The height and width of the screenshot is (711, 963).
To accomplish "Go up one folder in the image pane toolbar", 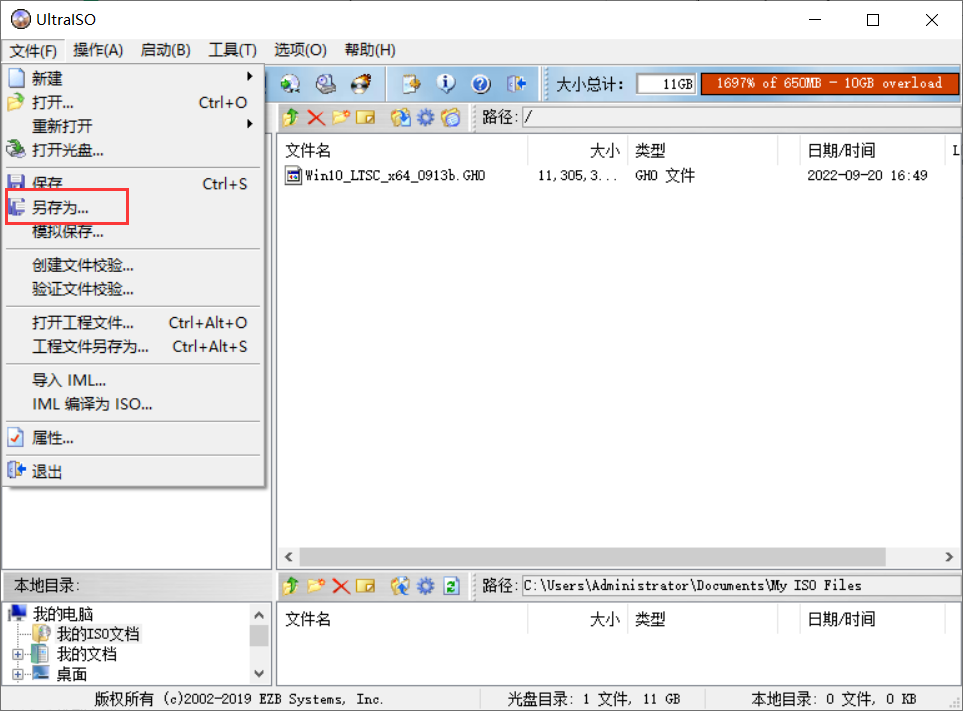I will point(291,117).
